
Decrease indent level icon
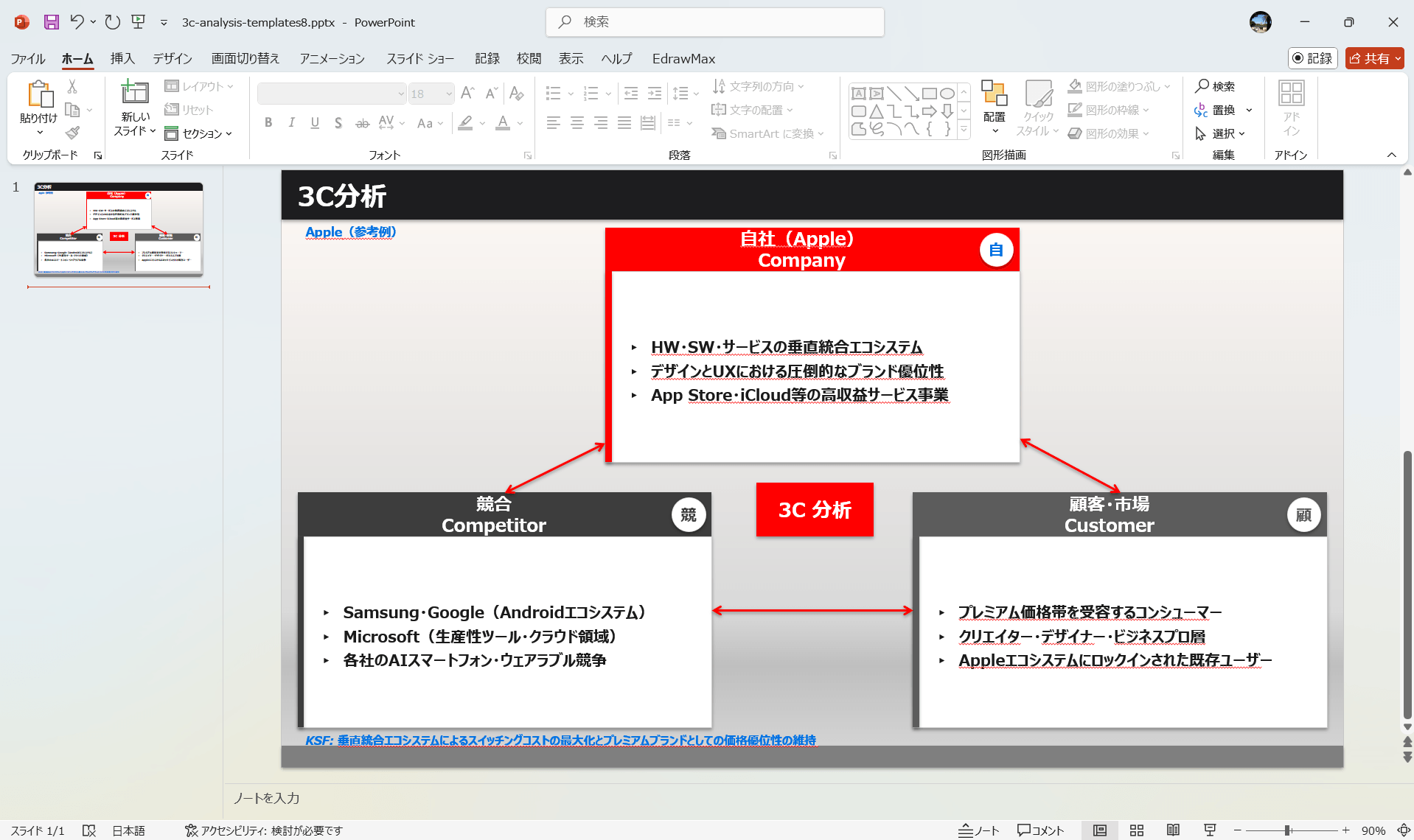tap(631, 94)
